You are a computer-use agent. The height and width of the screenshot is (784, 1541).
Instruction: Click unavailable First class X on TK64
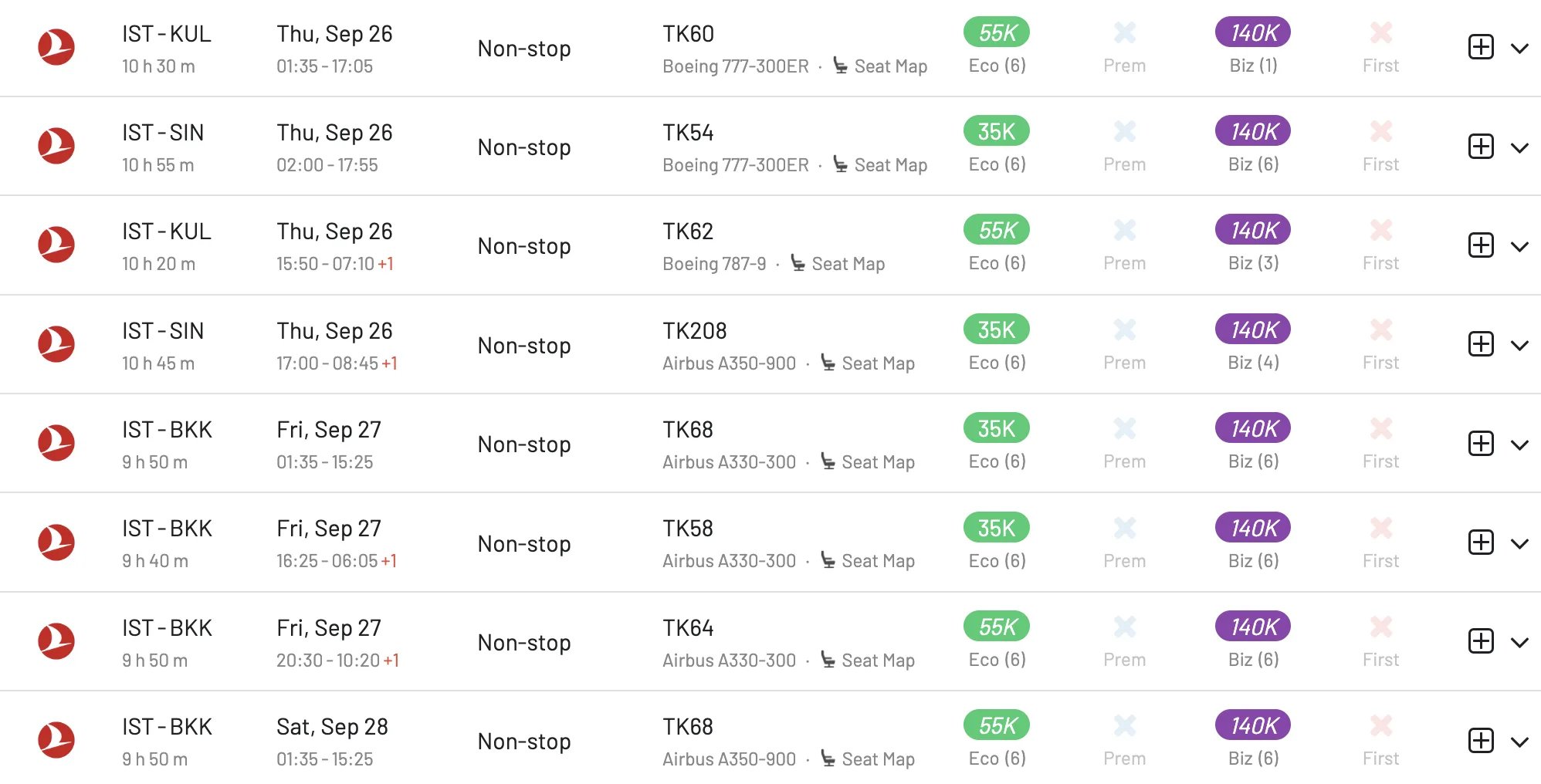(x=1380, y=627)
